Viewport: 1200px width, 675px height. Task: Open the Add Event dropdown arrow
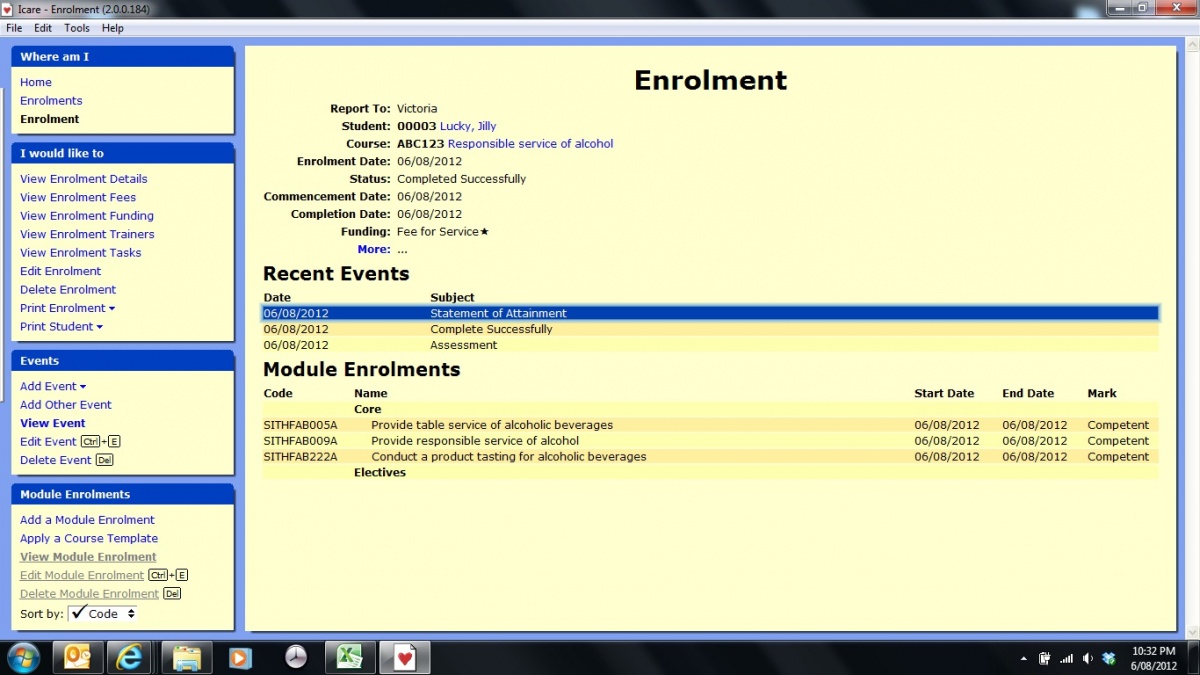(82, 386)
